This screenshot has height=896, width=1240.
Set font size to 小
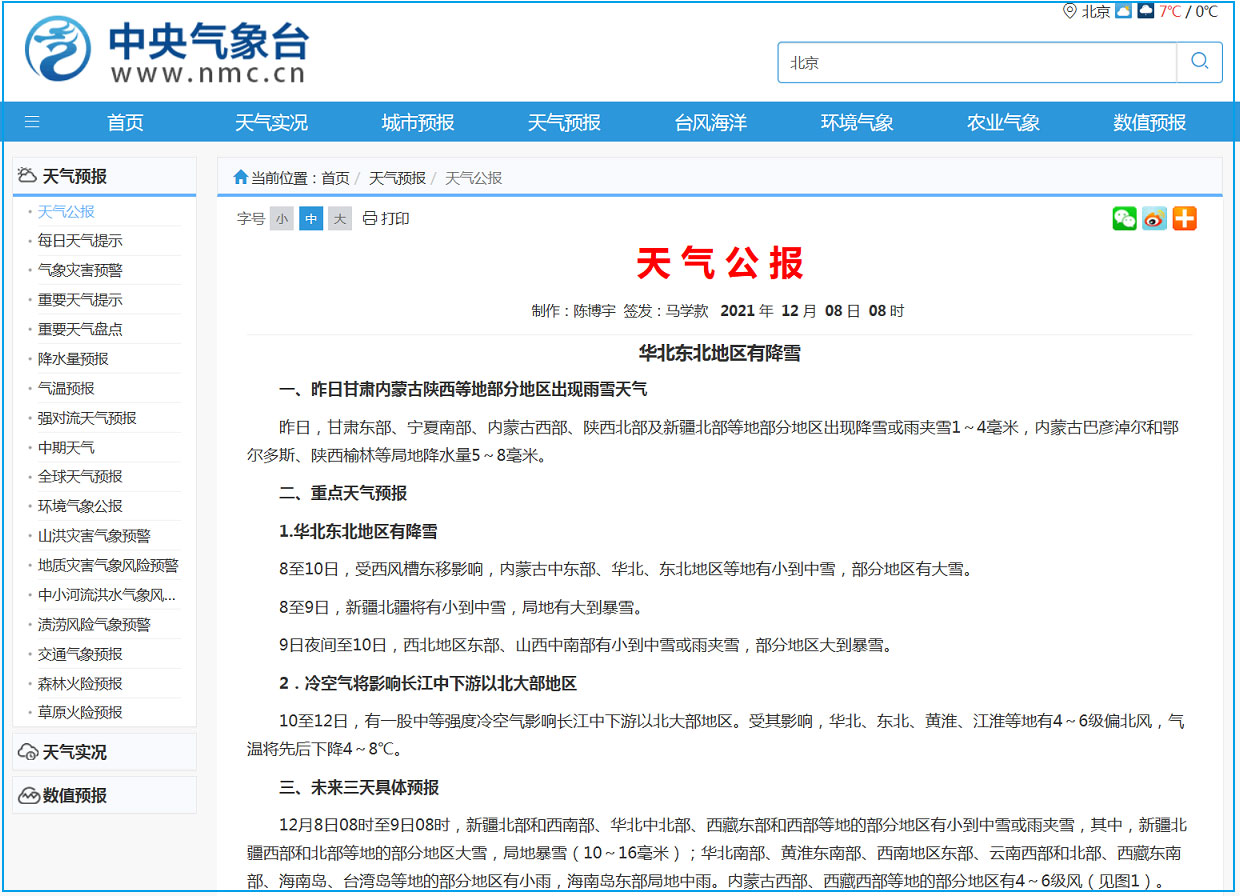282,219
